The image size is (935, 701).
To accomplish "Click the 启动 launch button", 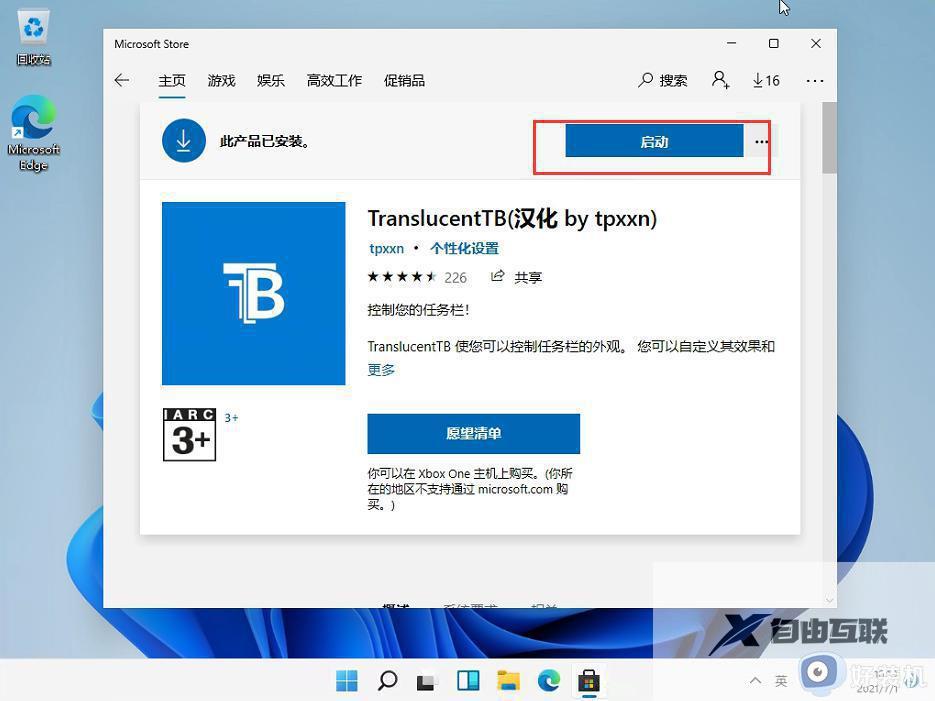I will 653,141.
